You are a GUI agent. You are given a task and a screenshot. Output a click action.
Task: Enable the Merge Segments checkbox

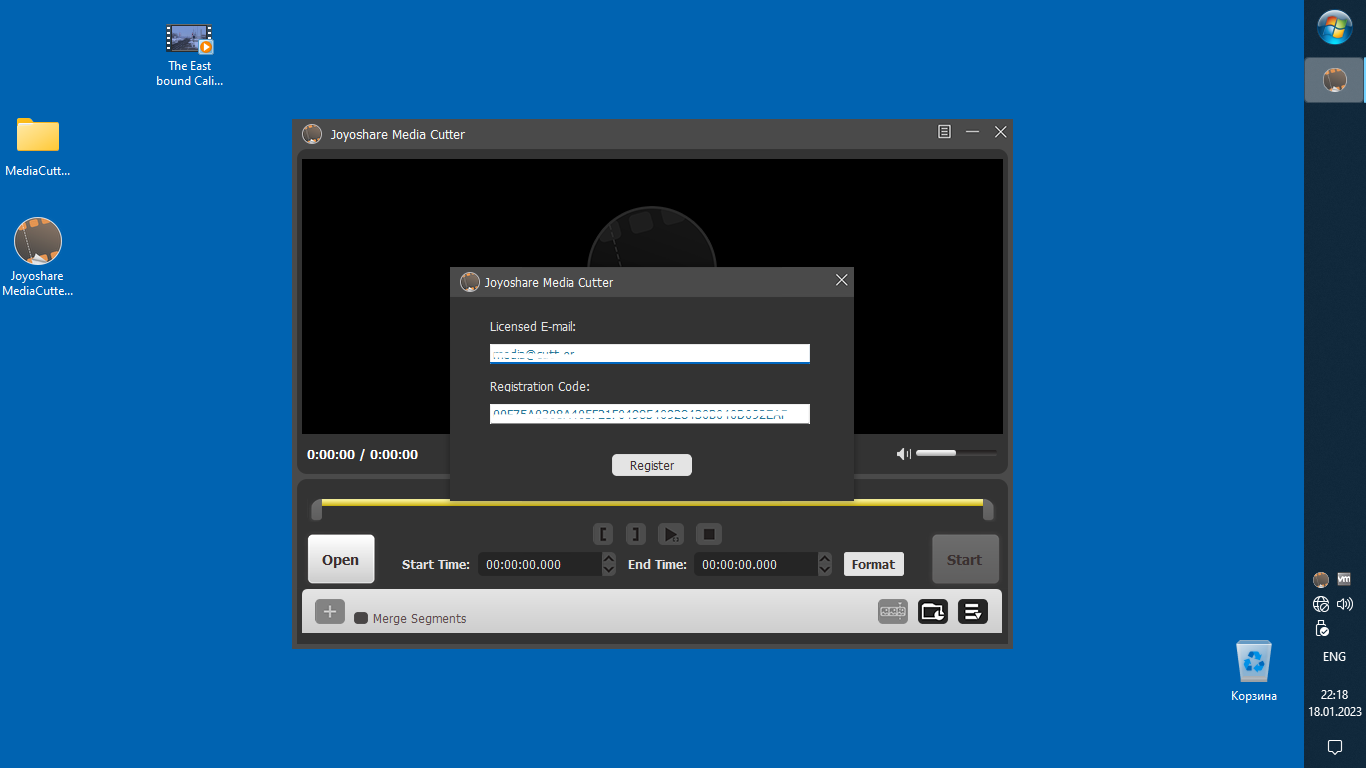(x=361, y=618)
